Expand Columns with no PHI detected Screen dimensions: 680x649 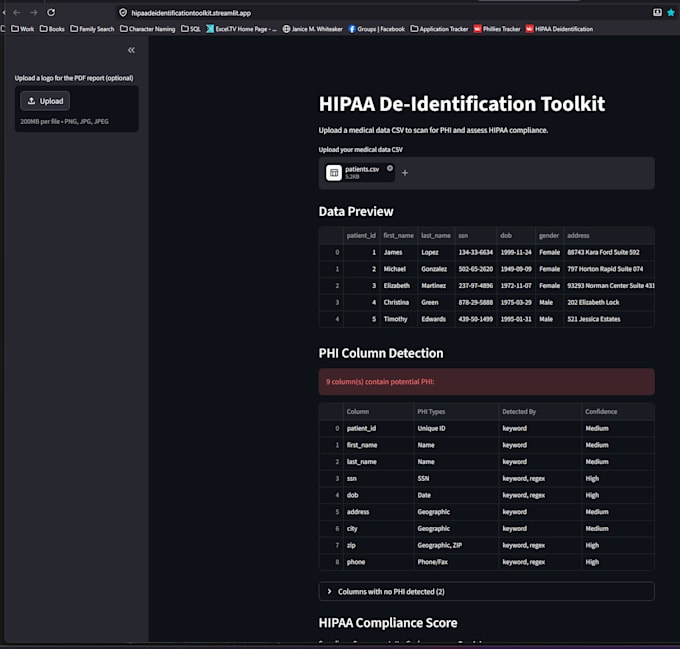point(486,591)
